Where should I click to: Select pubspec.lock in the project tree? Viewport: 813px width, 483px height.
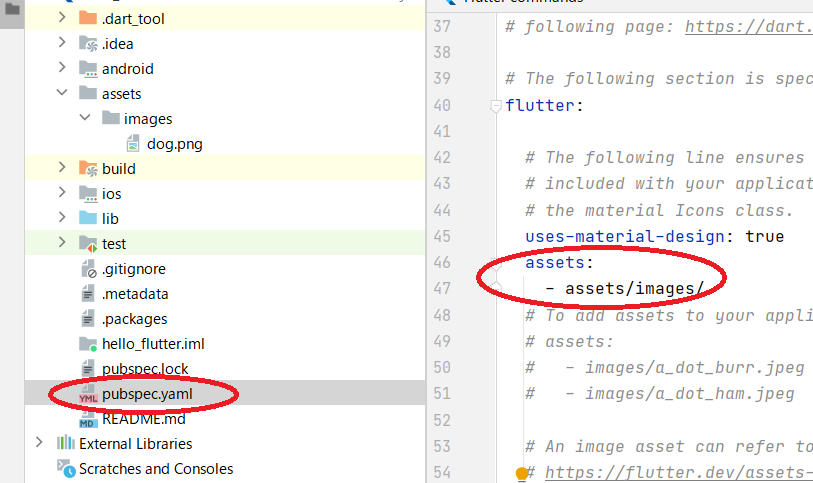point(145,368)
